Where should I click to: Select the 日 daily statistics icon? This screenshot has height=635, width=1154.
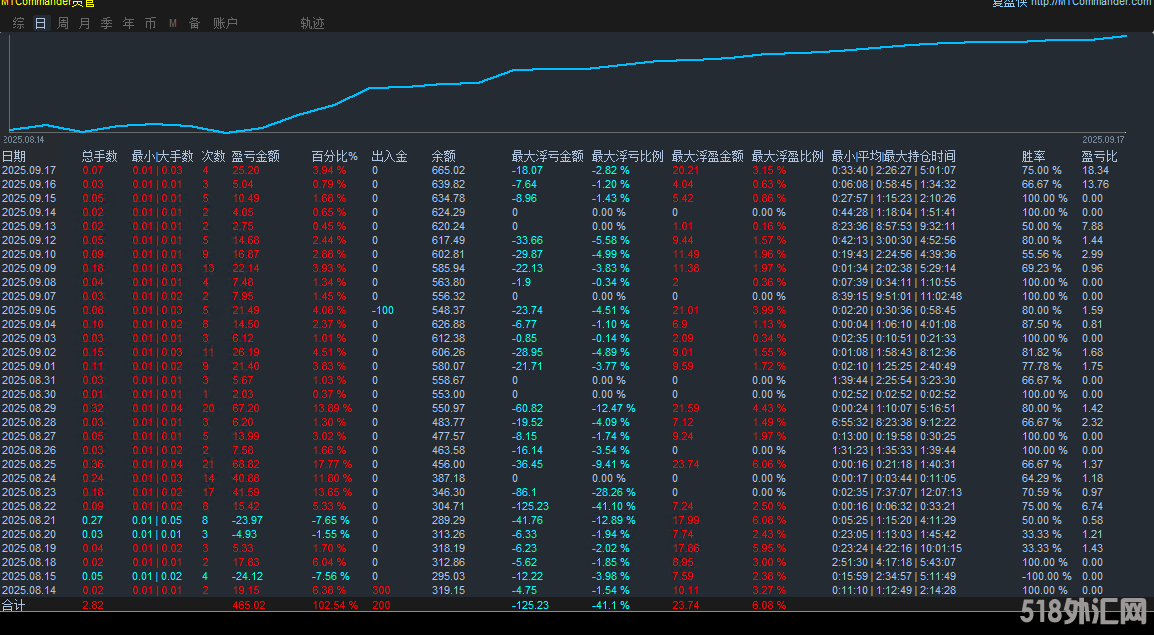(39, 22)
